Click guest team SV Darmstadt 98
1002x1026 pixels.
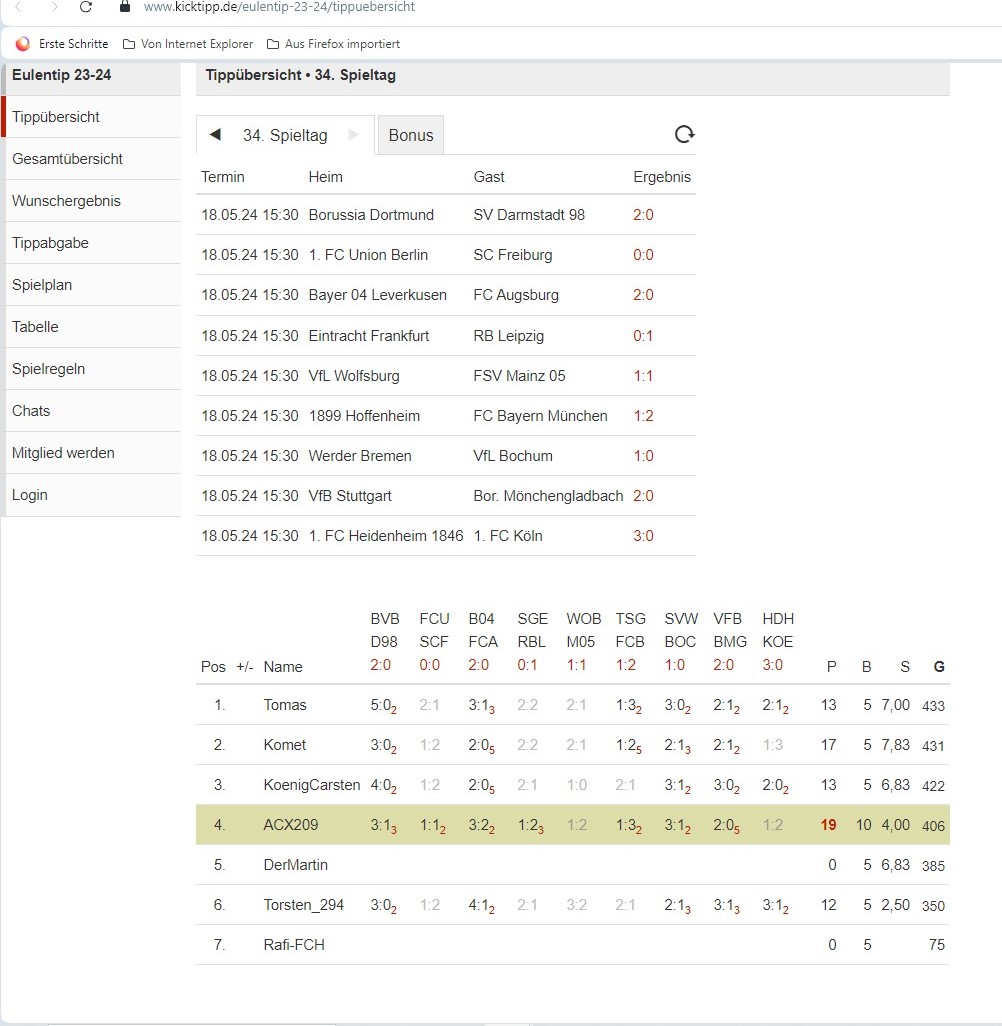click(x=529, y=215)
